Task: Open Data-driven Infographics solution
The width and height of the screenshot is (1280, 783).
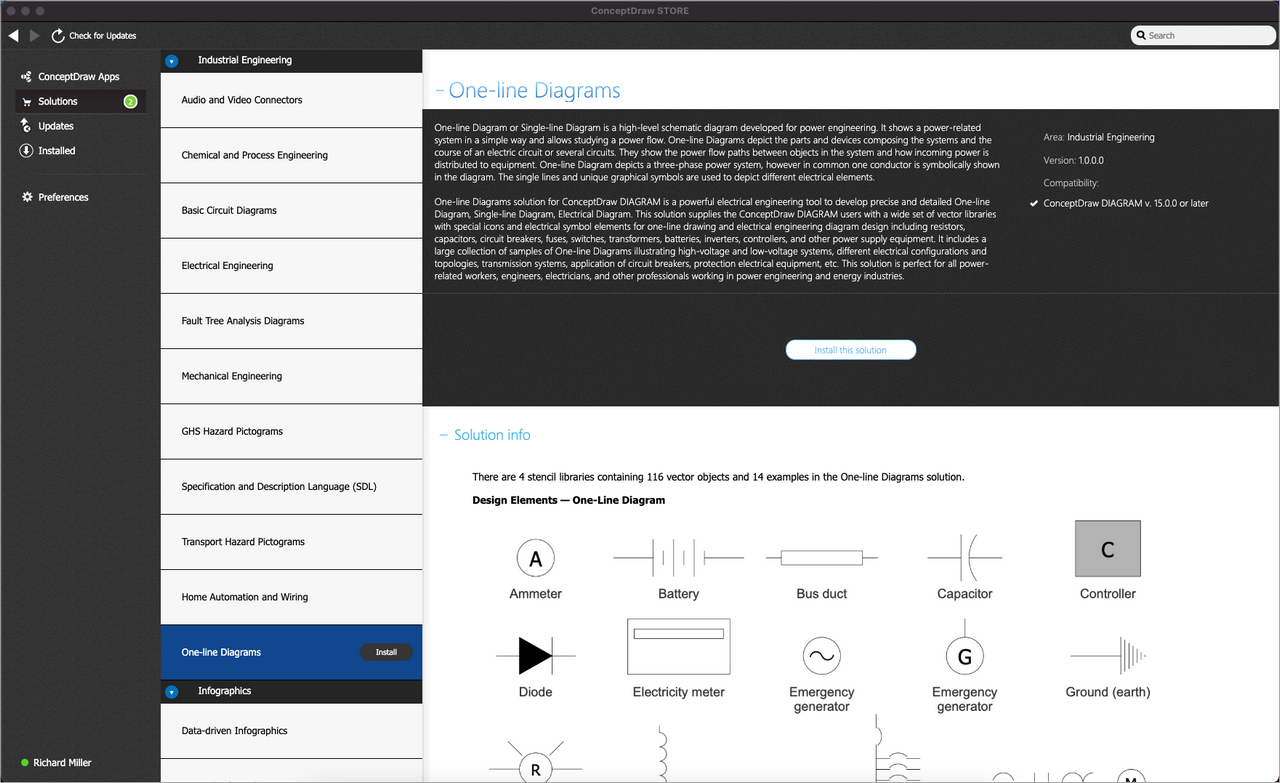Action: (291, 731)
